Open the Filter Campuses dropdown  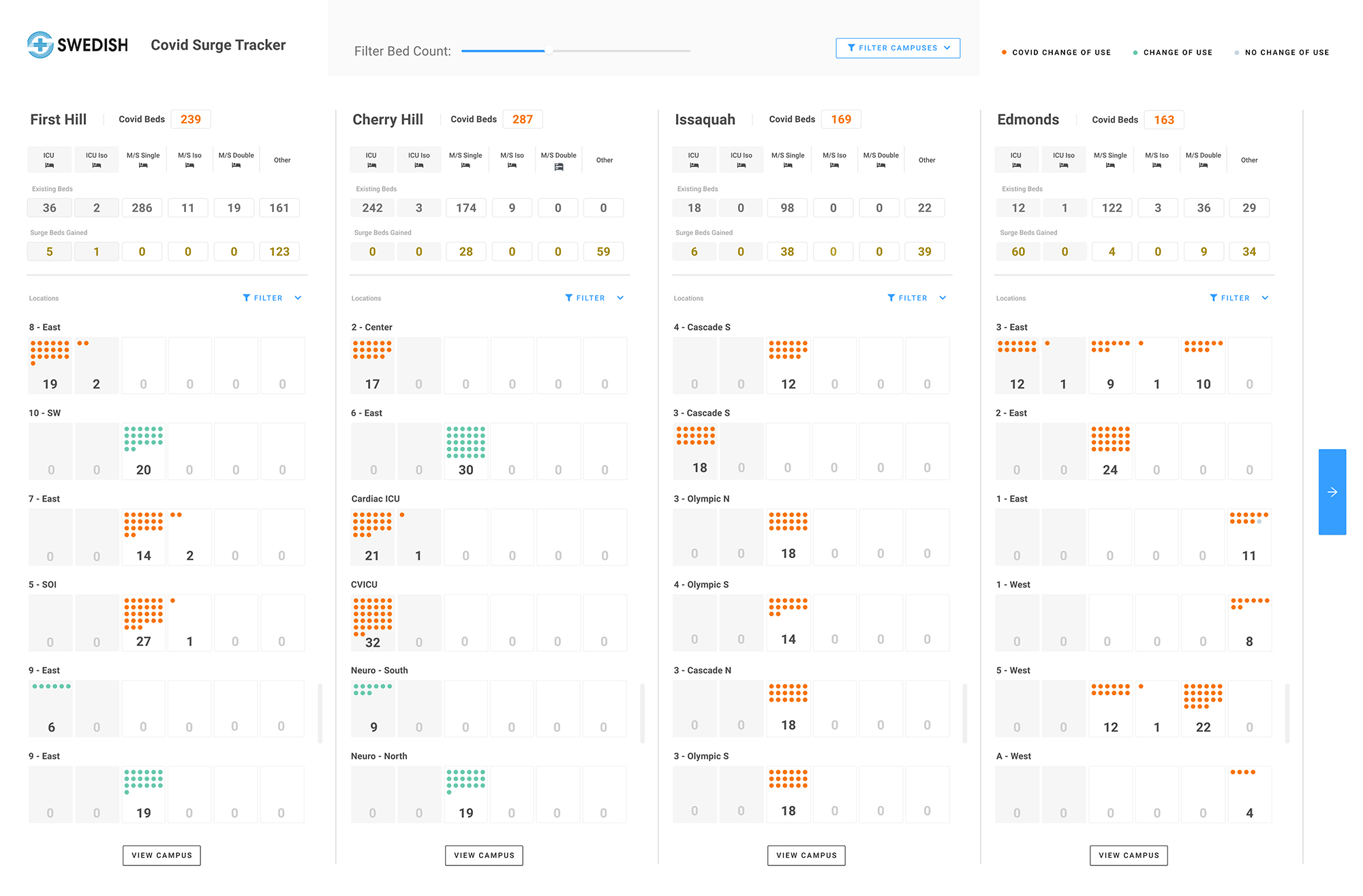[898, 48]
